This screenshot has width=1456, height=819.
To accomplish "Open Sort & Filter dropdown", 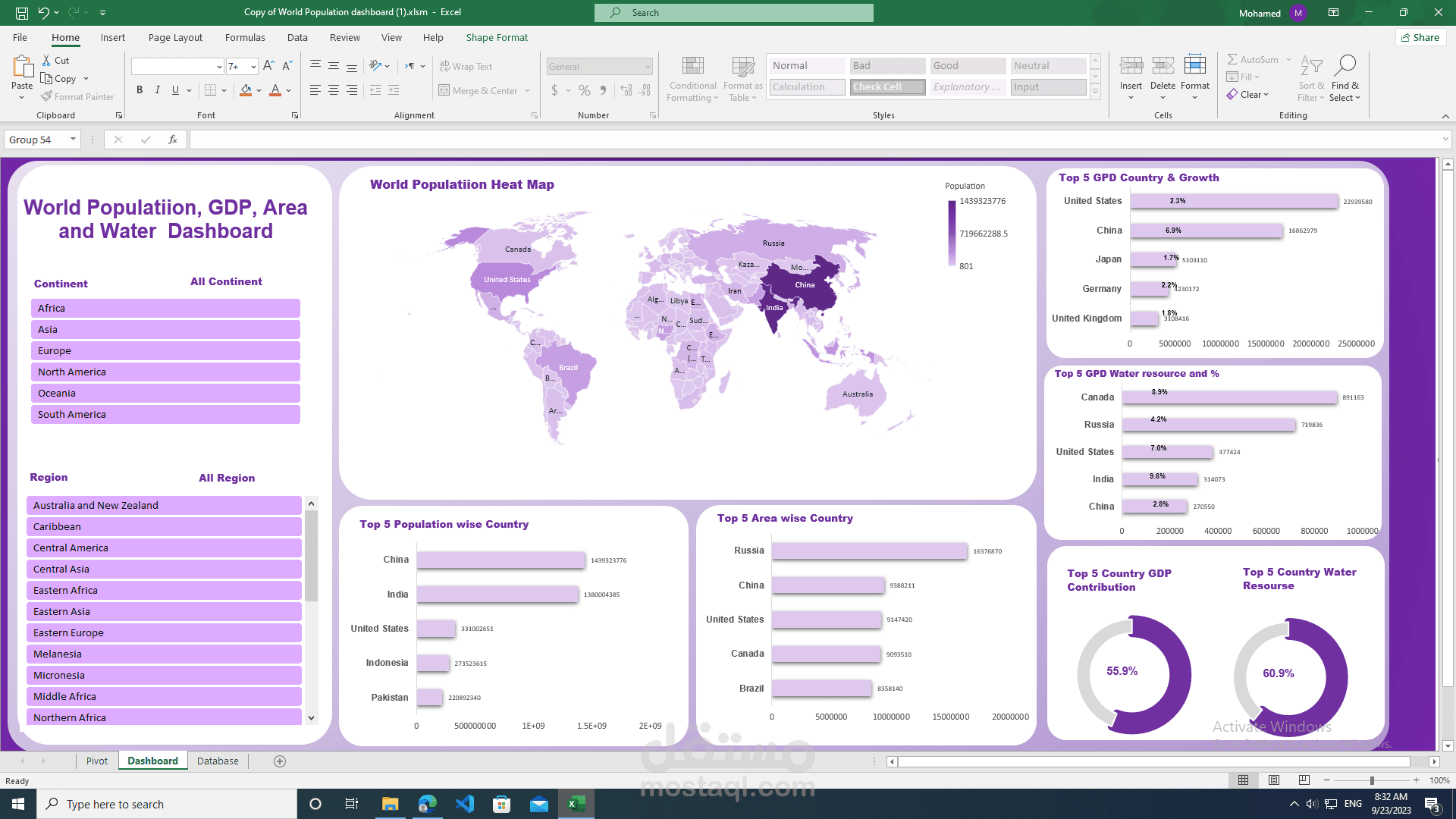I will point(1311,79).
